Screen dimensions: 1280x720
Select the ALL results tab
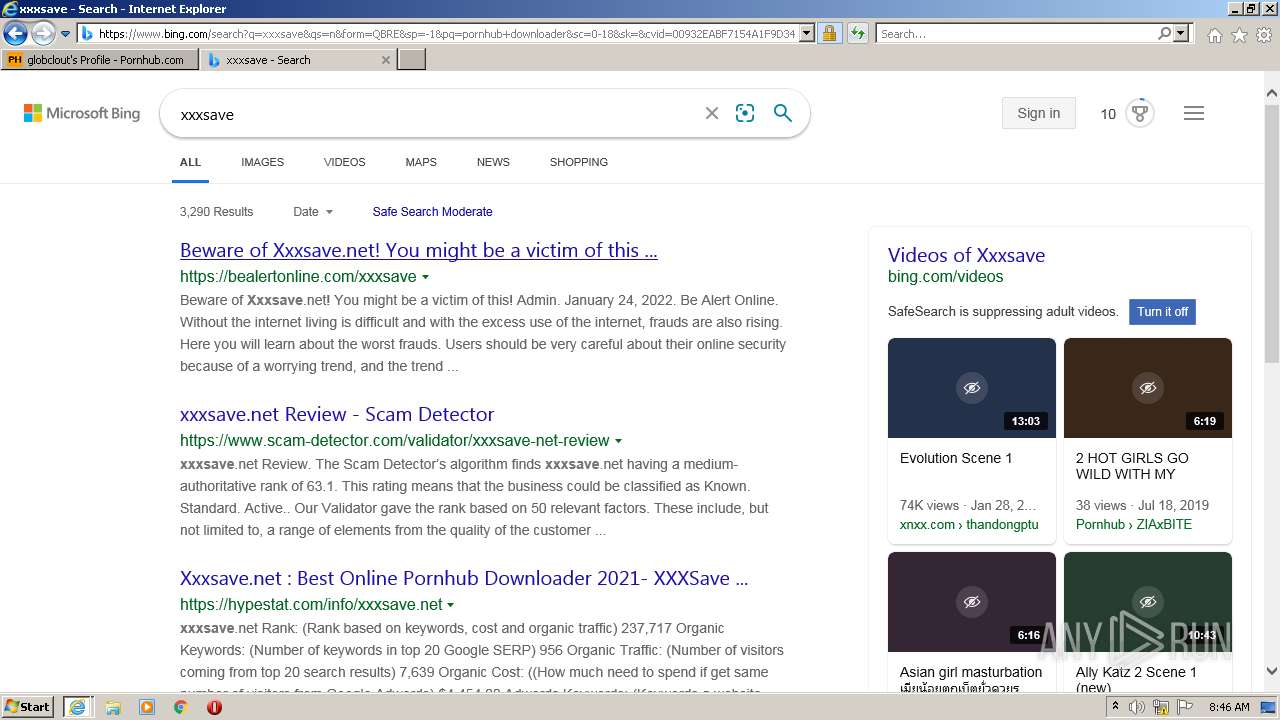(x=190, y=162)
